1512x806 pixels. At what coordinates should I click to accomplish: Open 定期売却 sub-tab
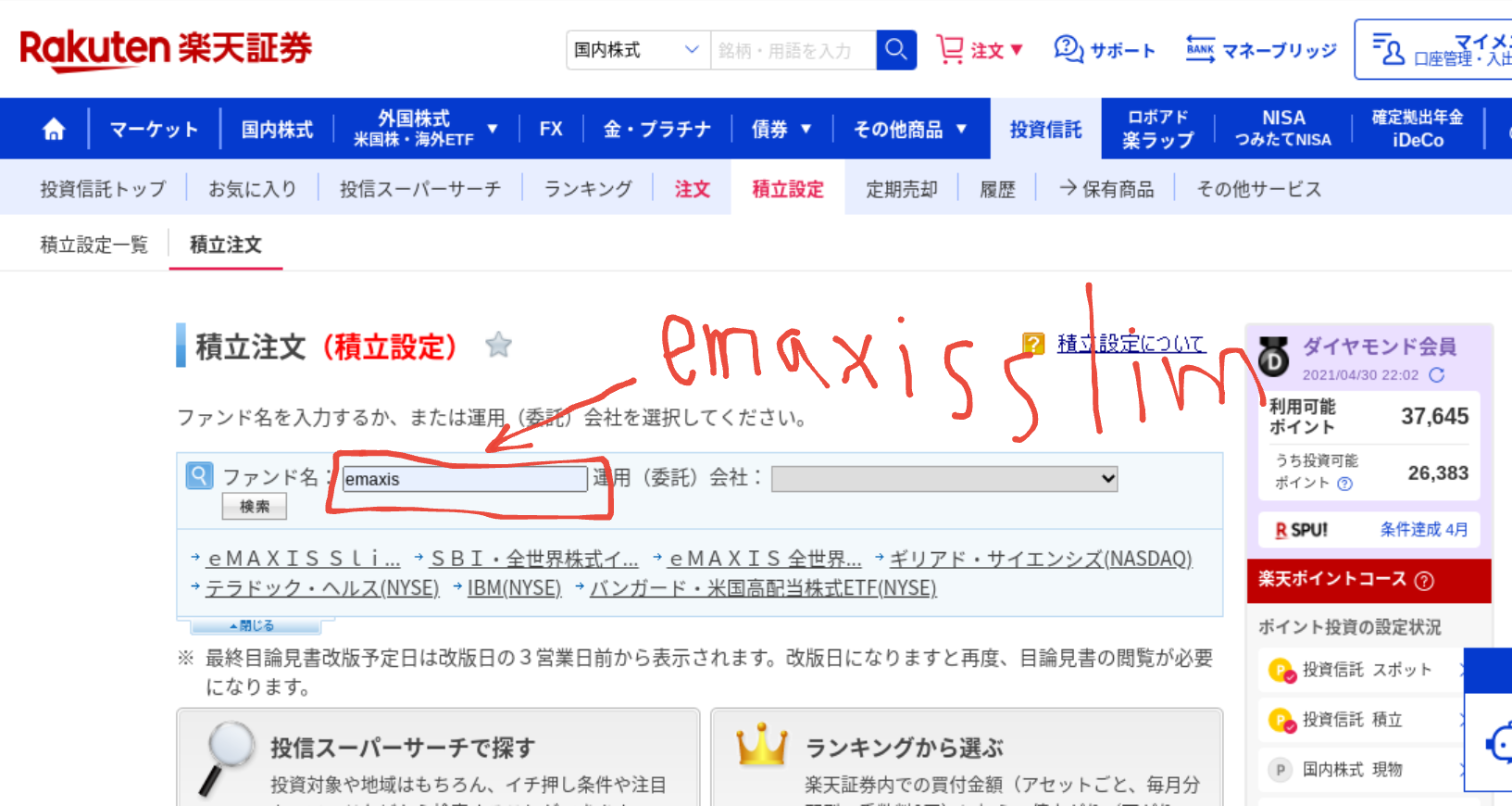[x=902, y=189]
